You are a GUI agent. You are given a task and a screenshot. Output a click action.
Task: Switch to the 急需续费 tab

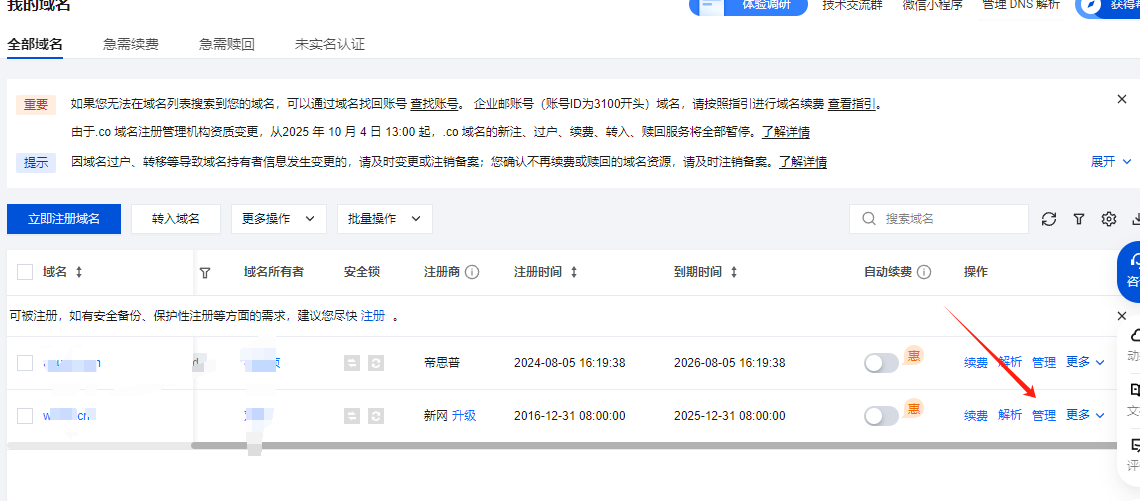coord(131,44)
